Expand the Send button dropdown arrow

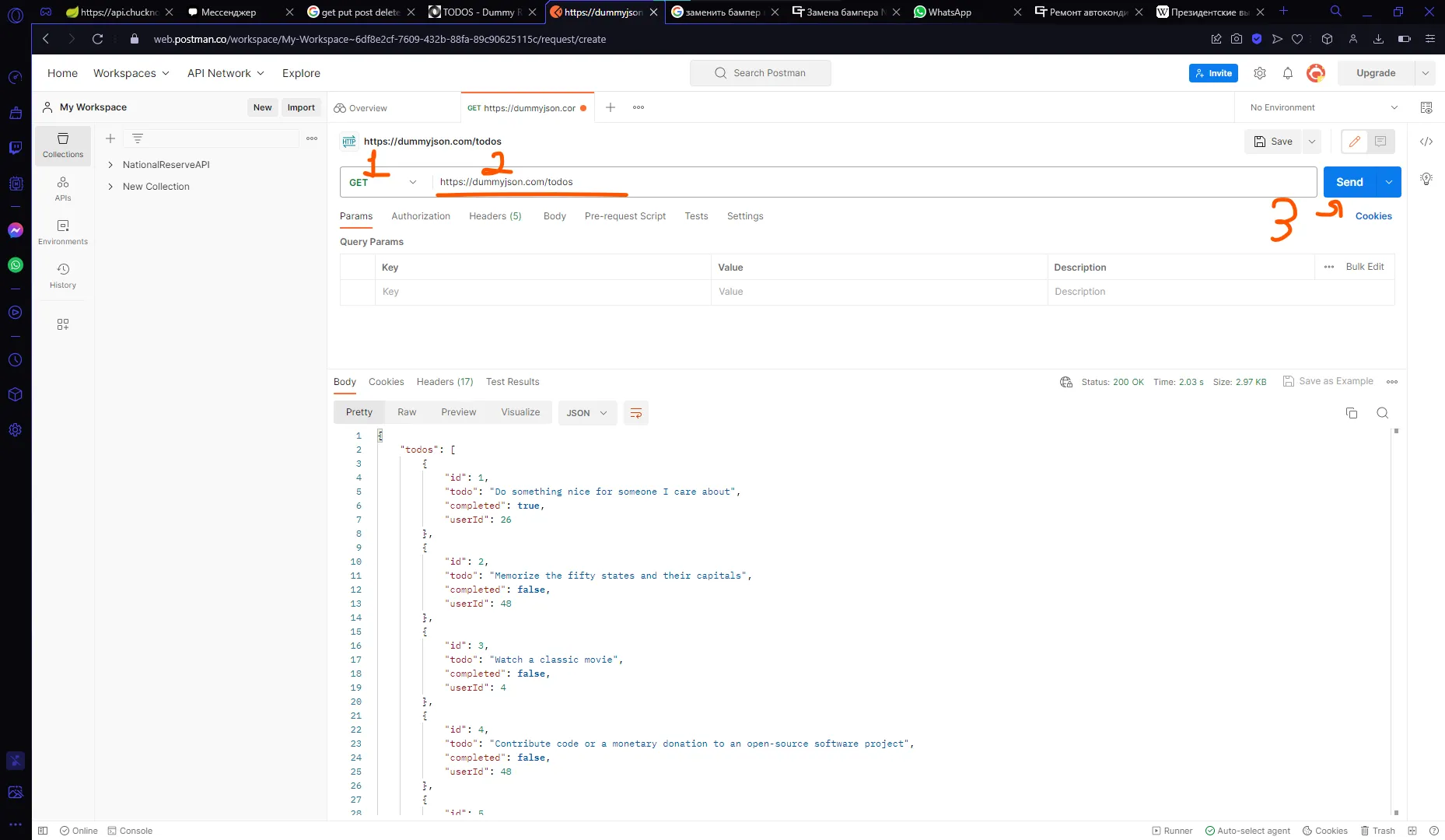coord(1389,182)
